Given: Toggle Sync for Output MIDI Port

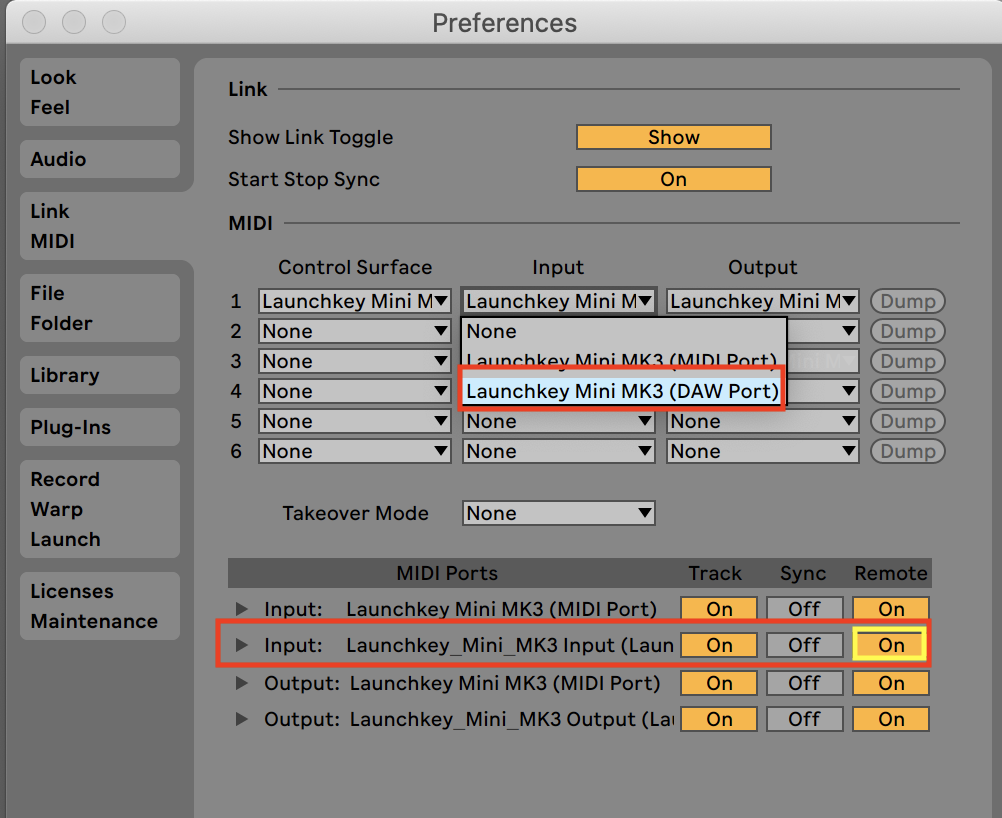Looking at the screenshot, I should [805, 683].
